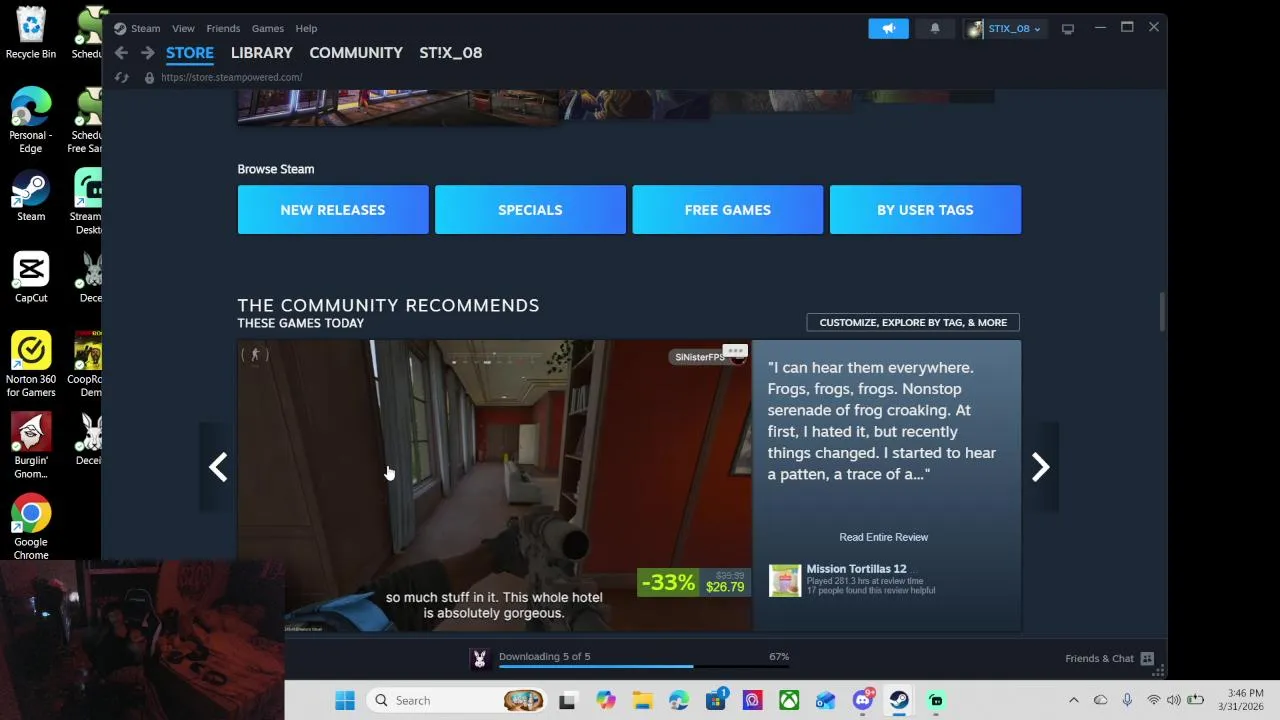Go back with the Steam back arrow
The height and width of the screenshot is (720, 1280).
tap(121, 53)
